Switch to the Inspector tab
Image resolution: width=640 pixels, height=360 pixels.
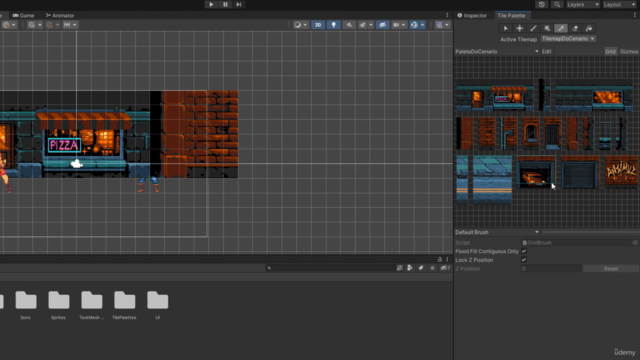[x=472, y=16]
